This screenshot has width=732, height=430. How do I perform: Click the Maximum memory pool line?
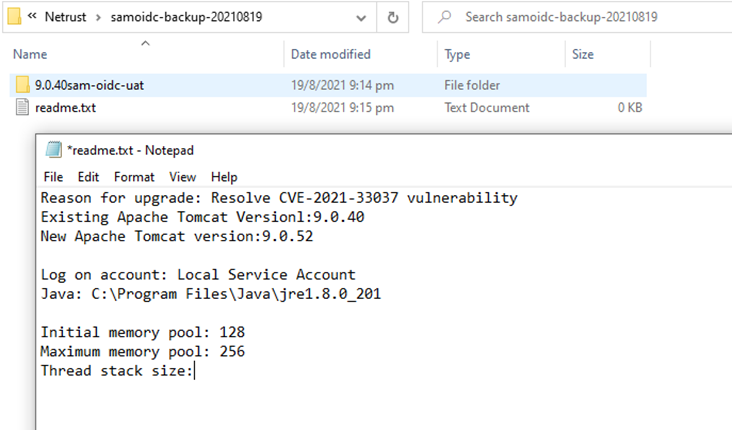(143, 352)
